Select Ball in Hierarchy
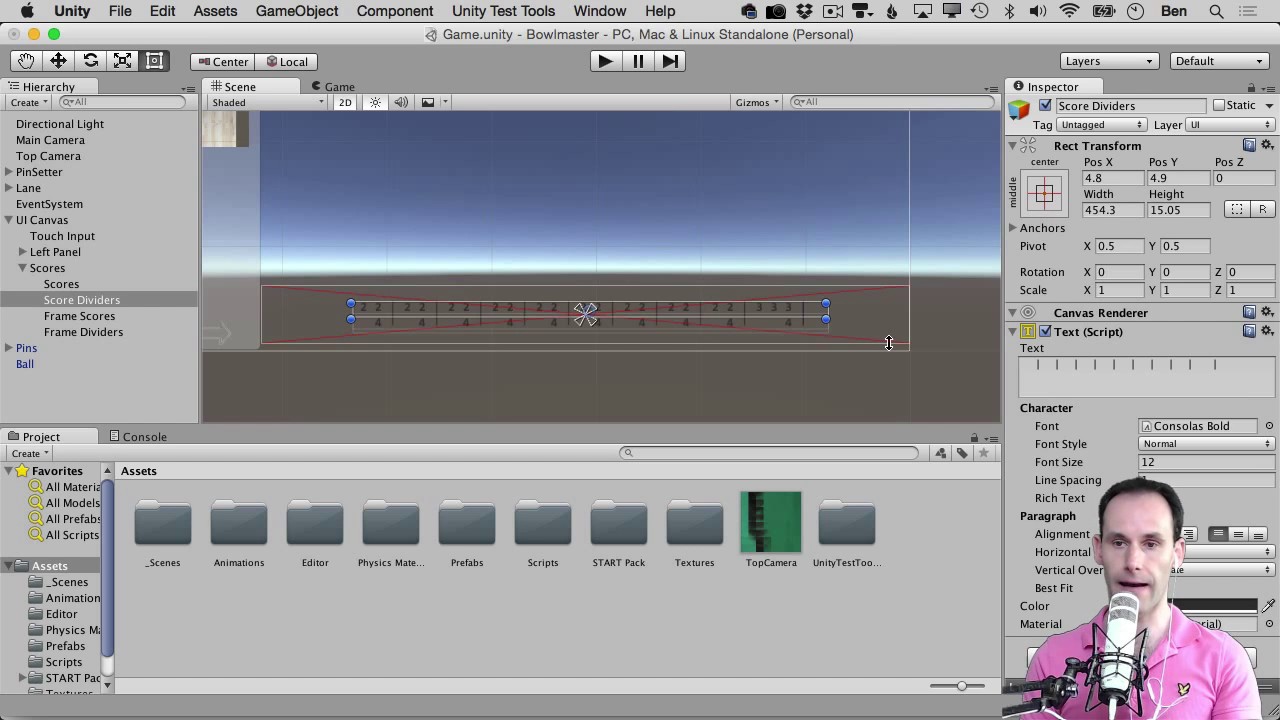Viewport: 1280px width, 720px height. (x=25, y=364)
